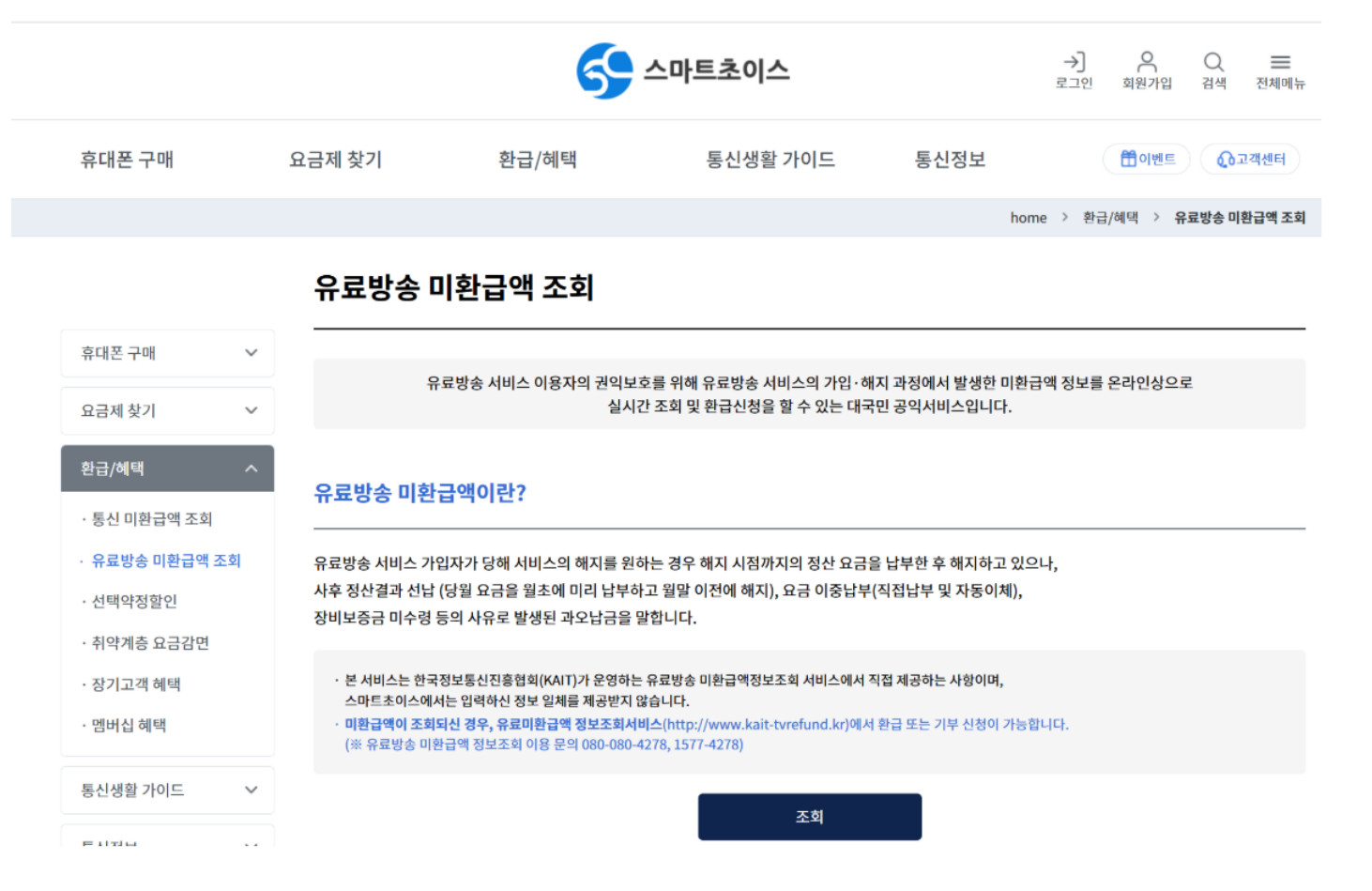Expand the 요금제 찾기 sidebar section
1372x891 pixels.
tap(167, 410)
